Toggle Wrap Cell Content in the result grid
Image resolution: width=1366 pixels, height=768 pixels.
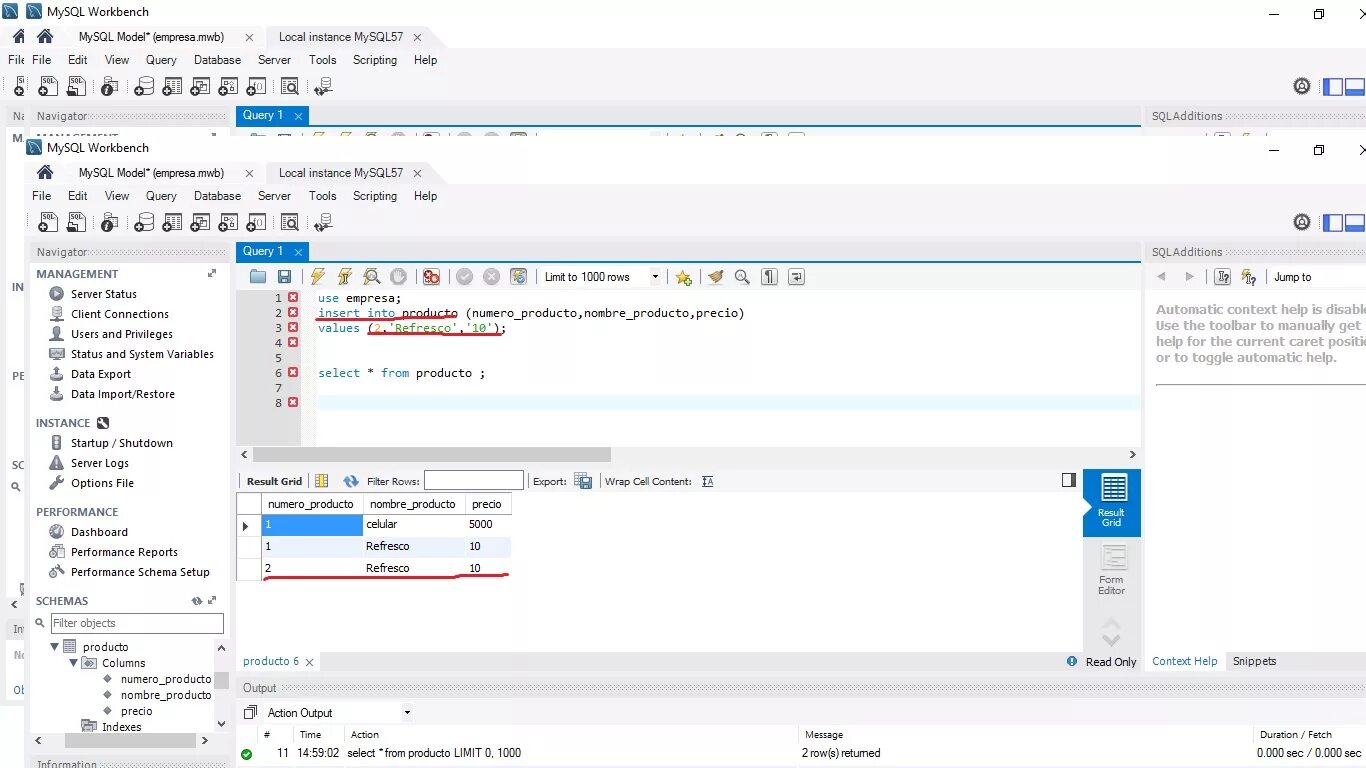(708, 481)
